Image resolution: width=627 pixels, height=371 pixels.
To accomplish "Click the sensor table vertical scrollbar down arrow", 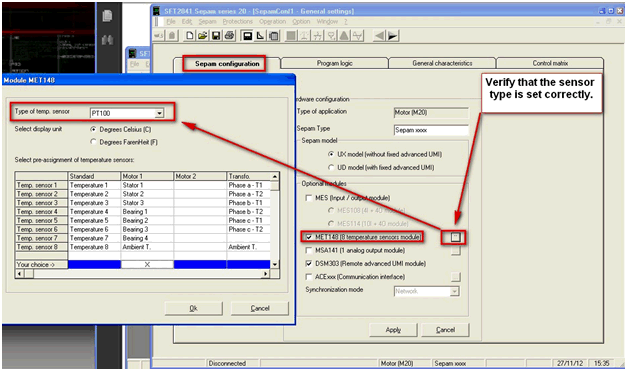I will pos(275,264).
